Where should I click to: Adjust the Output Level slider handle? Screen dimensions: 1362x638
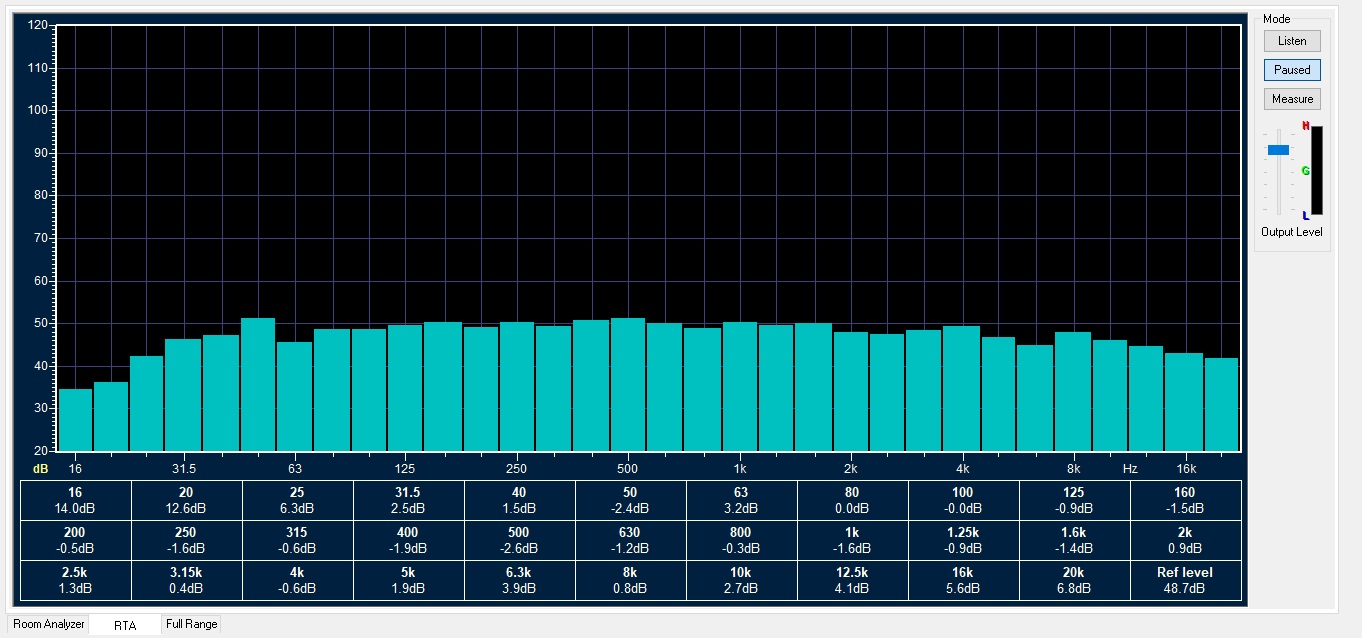pyautogui.click(x=1278, y=150)
